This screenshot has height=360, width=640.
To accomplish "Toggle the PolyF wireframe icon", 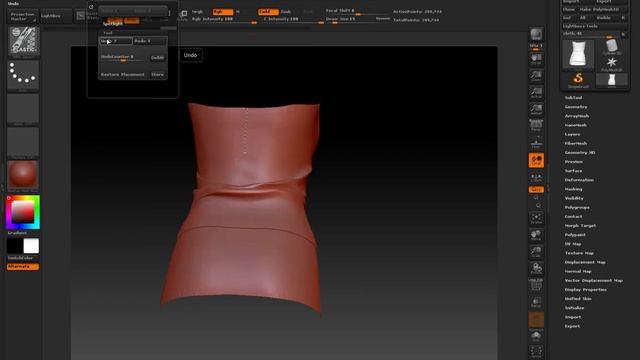I will click(x=536, y=284).
